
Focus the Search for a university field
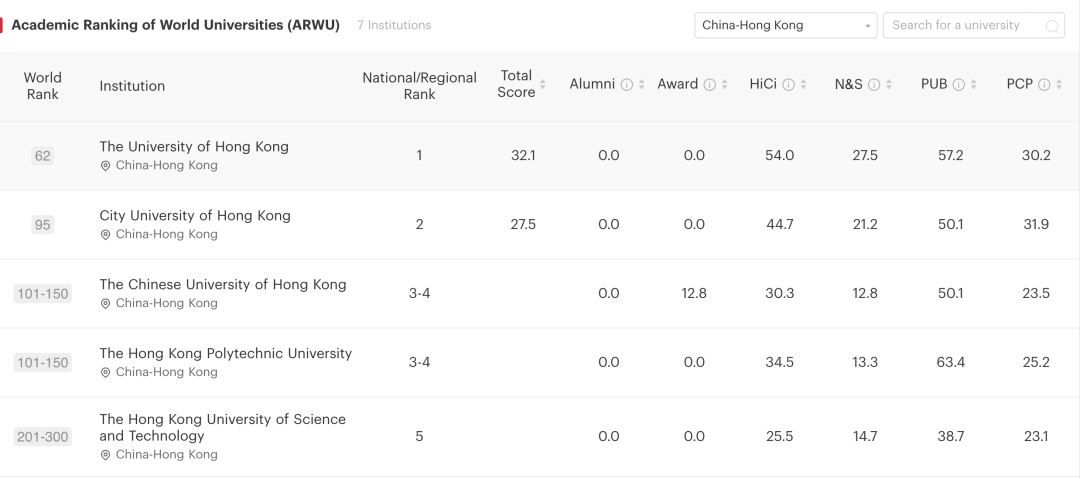973,26
